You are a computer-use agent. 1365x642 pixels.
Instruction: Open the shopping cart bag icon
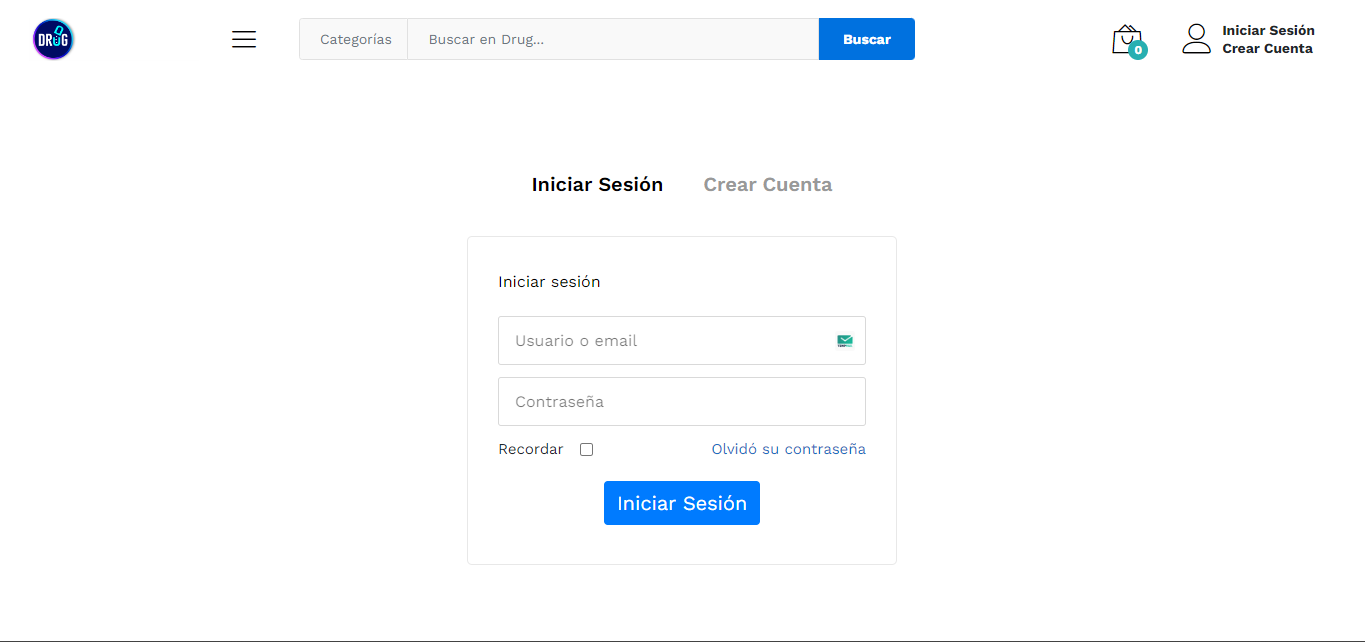click(1125, 38)
